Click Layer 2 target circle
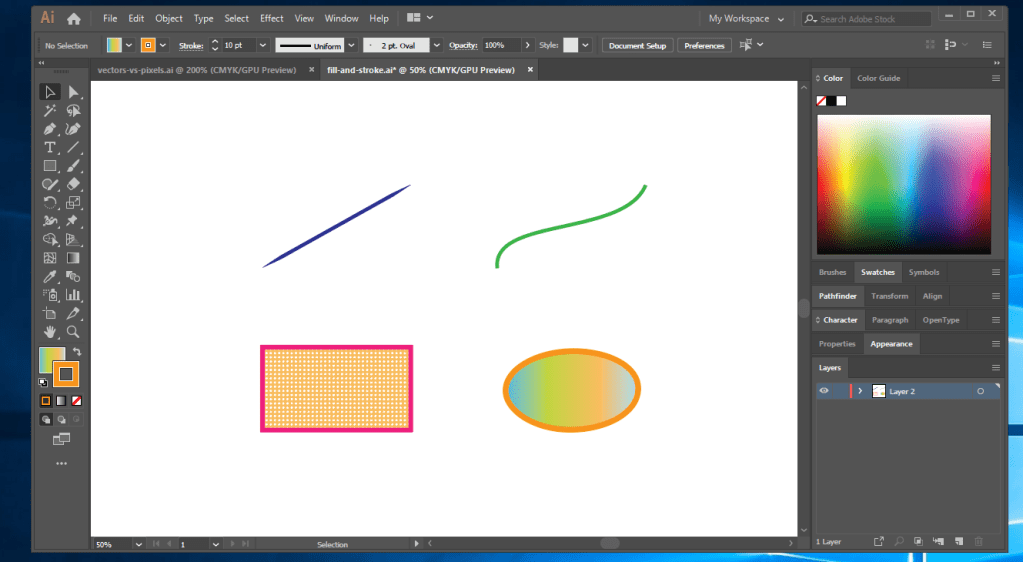1023x562 pixels. click(980, 391)
